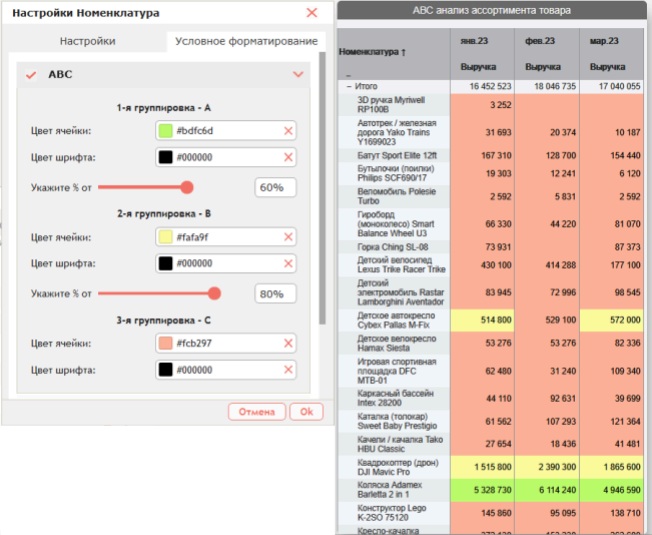This screenshot has width=652, height=535.
Task: Select the Условное форматирование tab
Action: pyautogui.click(x=246, y=41)
